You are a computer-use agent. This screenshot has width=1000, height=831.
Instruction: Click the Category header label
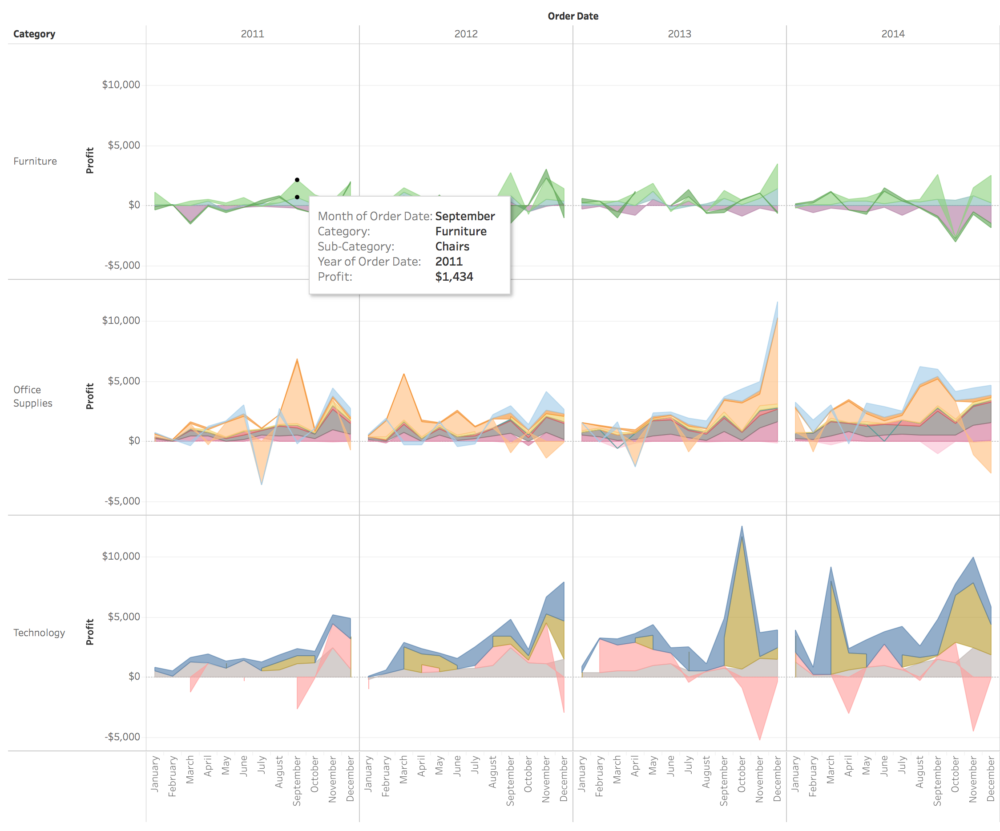pyautogui.click(x=35, y=33)
